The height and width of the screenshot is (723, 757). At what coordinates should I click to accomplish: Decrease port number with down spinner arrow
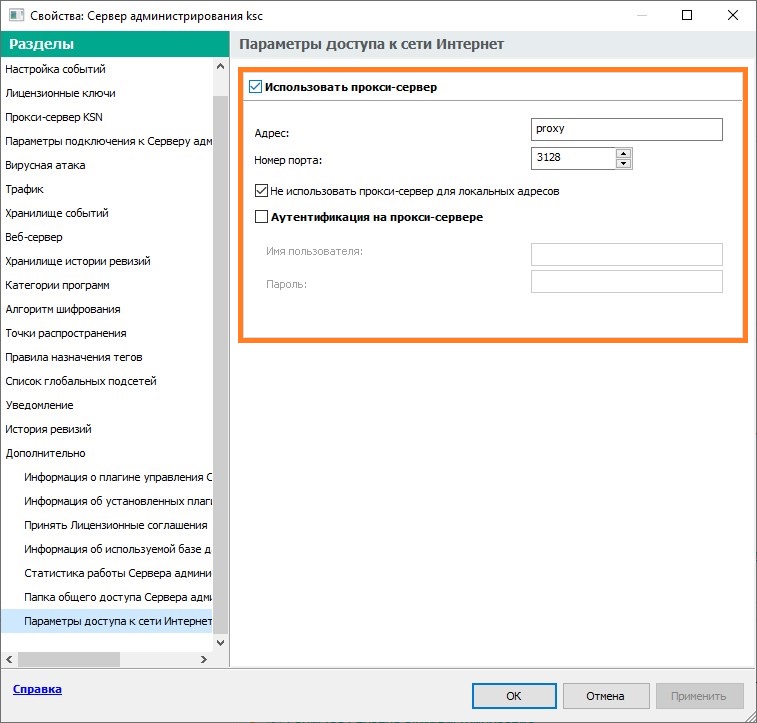[x=624, y=163]
